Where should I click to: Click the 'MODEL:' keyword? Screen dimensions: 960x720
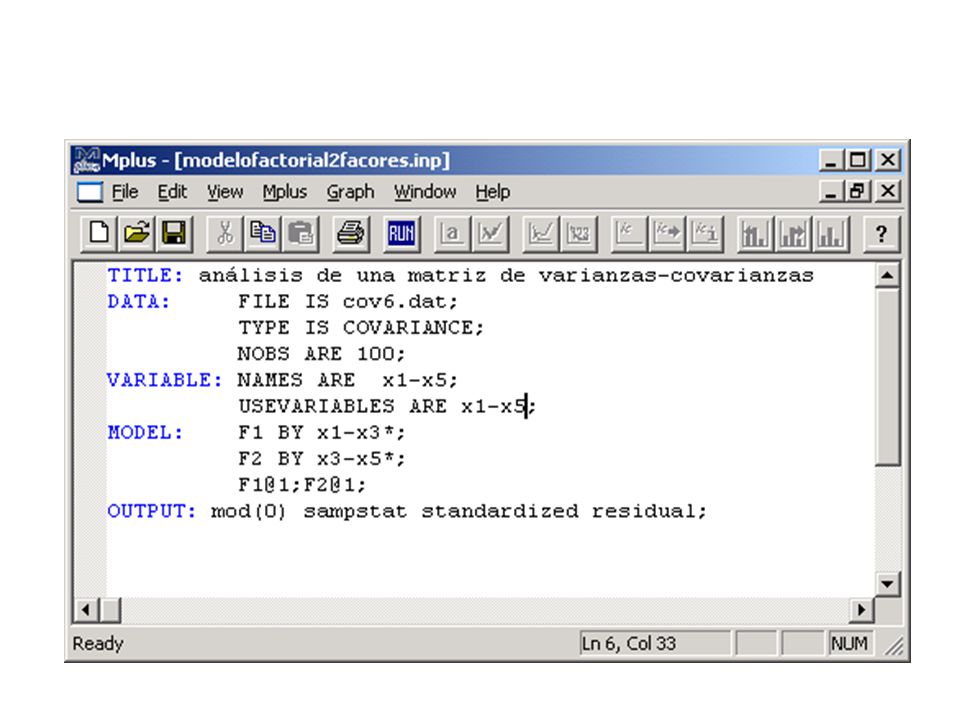[x=145, y=433]
